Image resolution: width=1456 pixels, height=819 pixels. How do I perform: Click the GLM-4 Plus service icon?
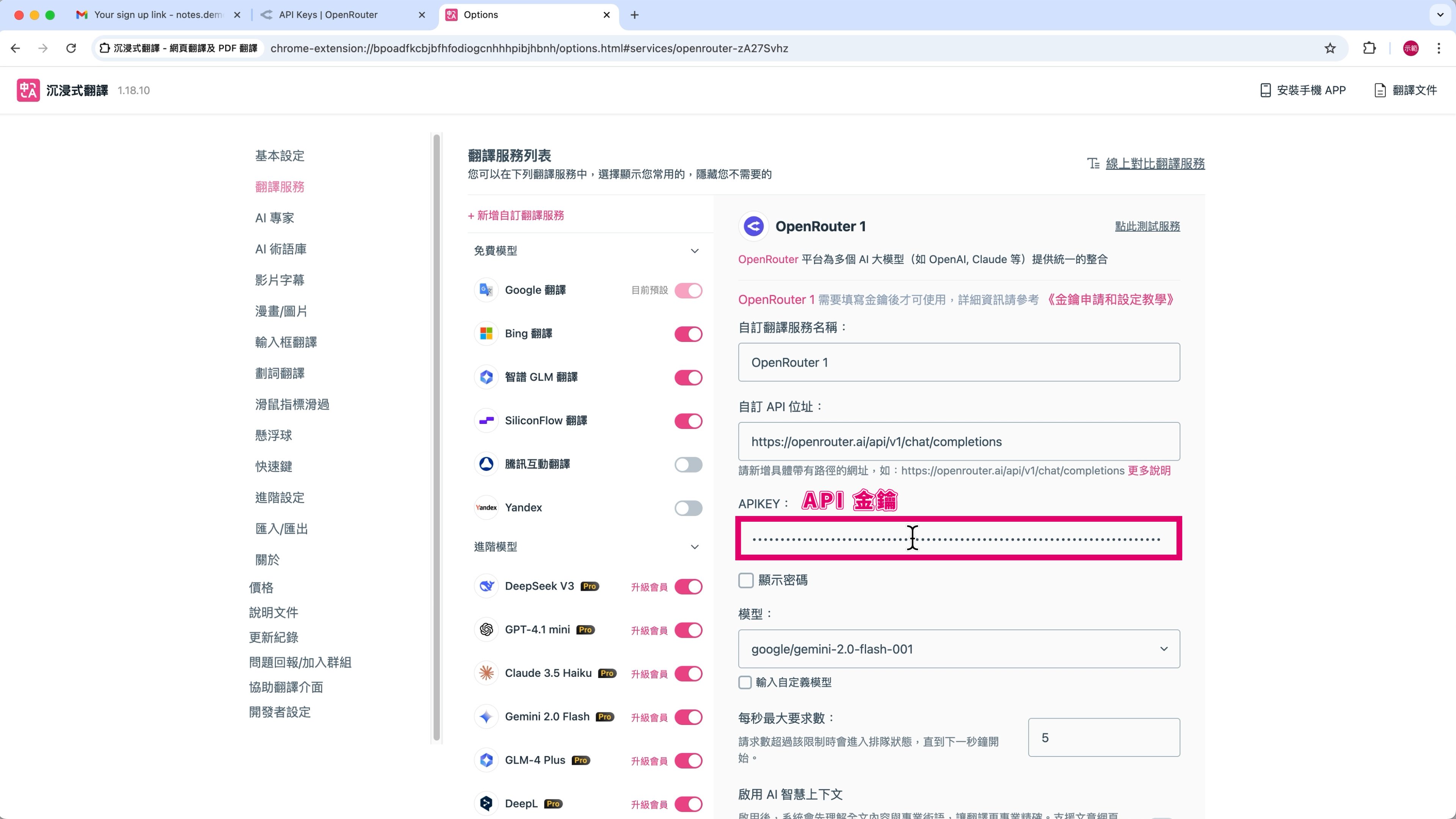pos(486,760)
